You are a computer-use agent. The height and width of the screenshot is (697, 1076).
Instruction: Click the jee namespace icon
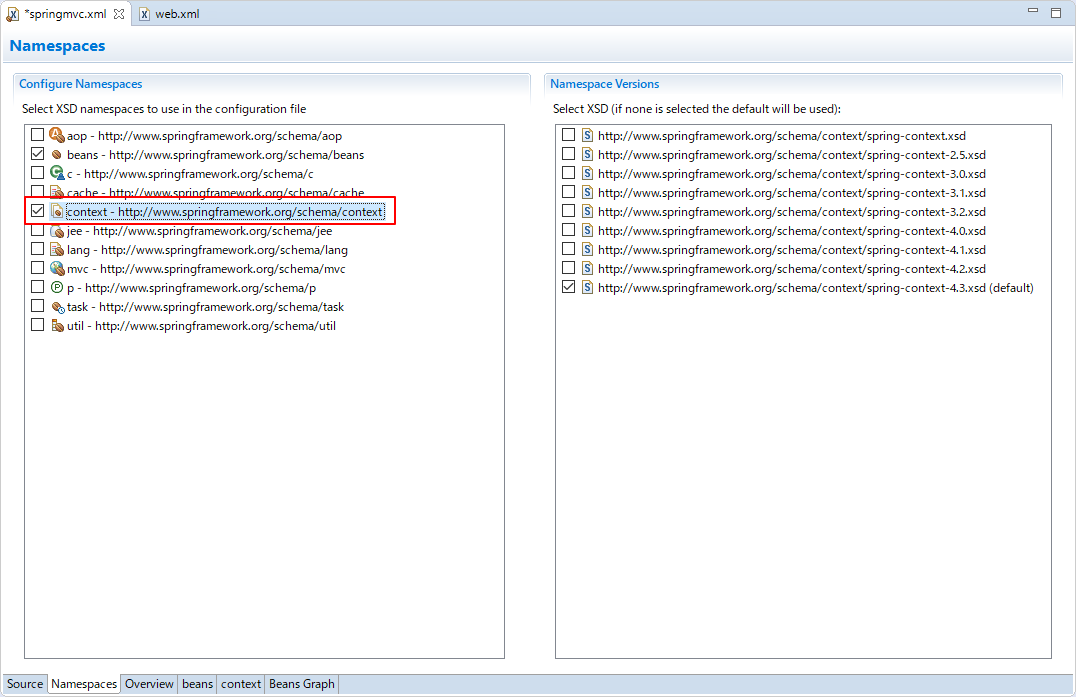tap(57, 231)
